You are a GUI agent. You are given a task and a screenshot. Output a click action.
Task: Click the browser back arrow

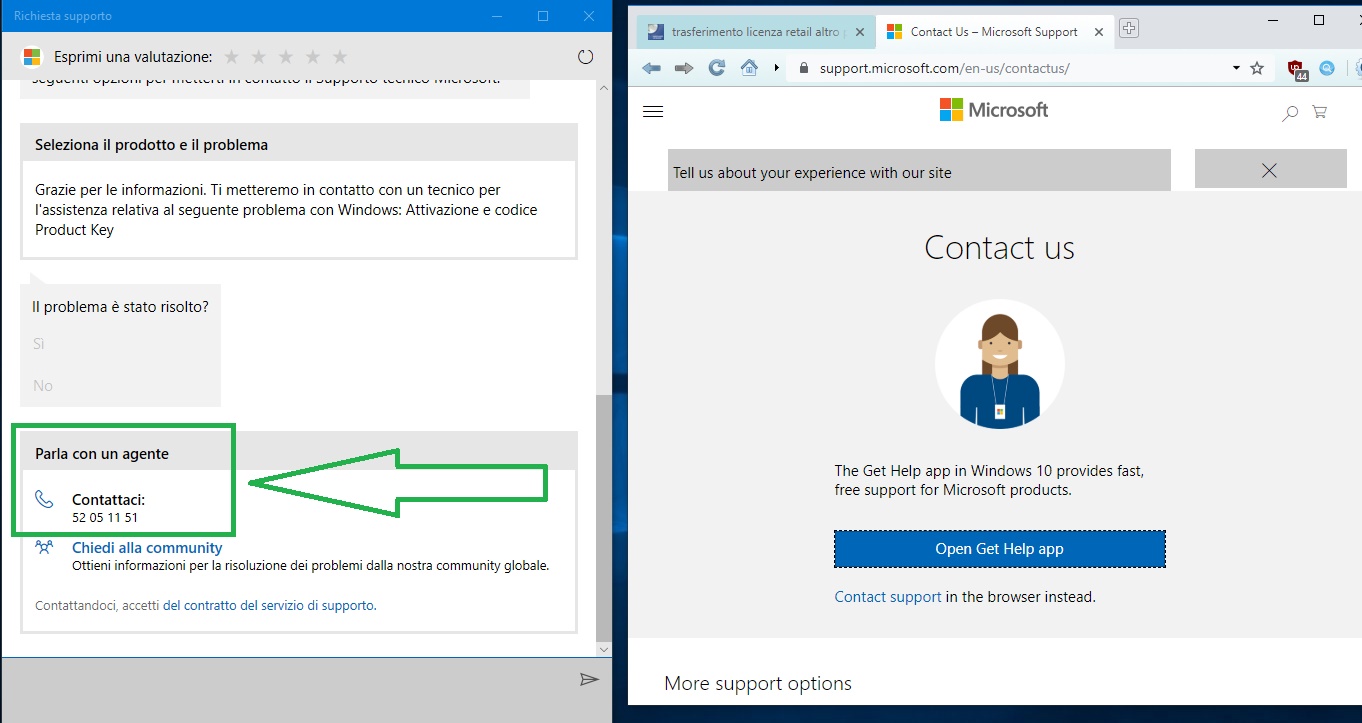652,68
